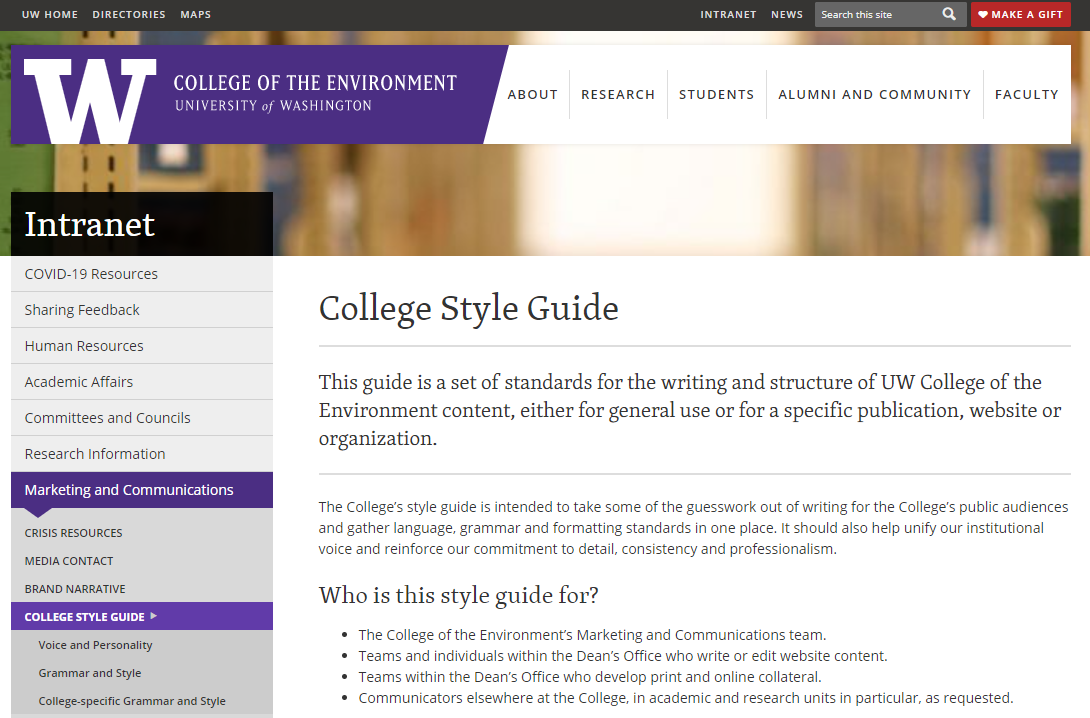Image resolution: width=1090 pixels, height=718 pixels.
Task: Type in the Search this site field
Action: 877,14
